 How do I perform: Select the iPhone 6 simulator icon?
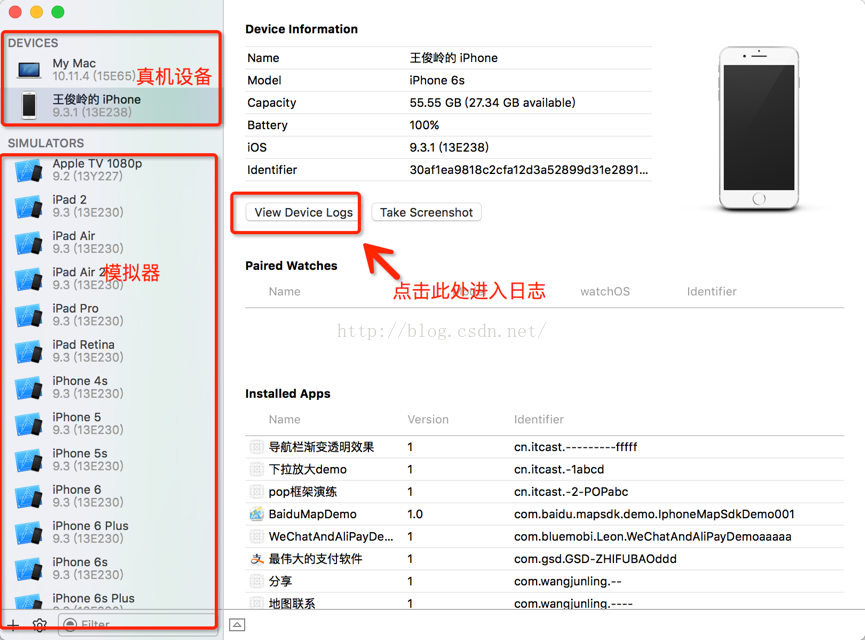point(29,497)
